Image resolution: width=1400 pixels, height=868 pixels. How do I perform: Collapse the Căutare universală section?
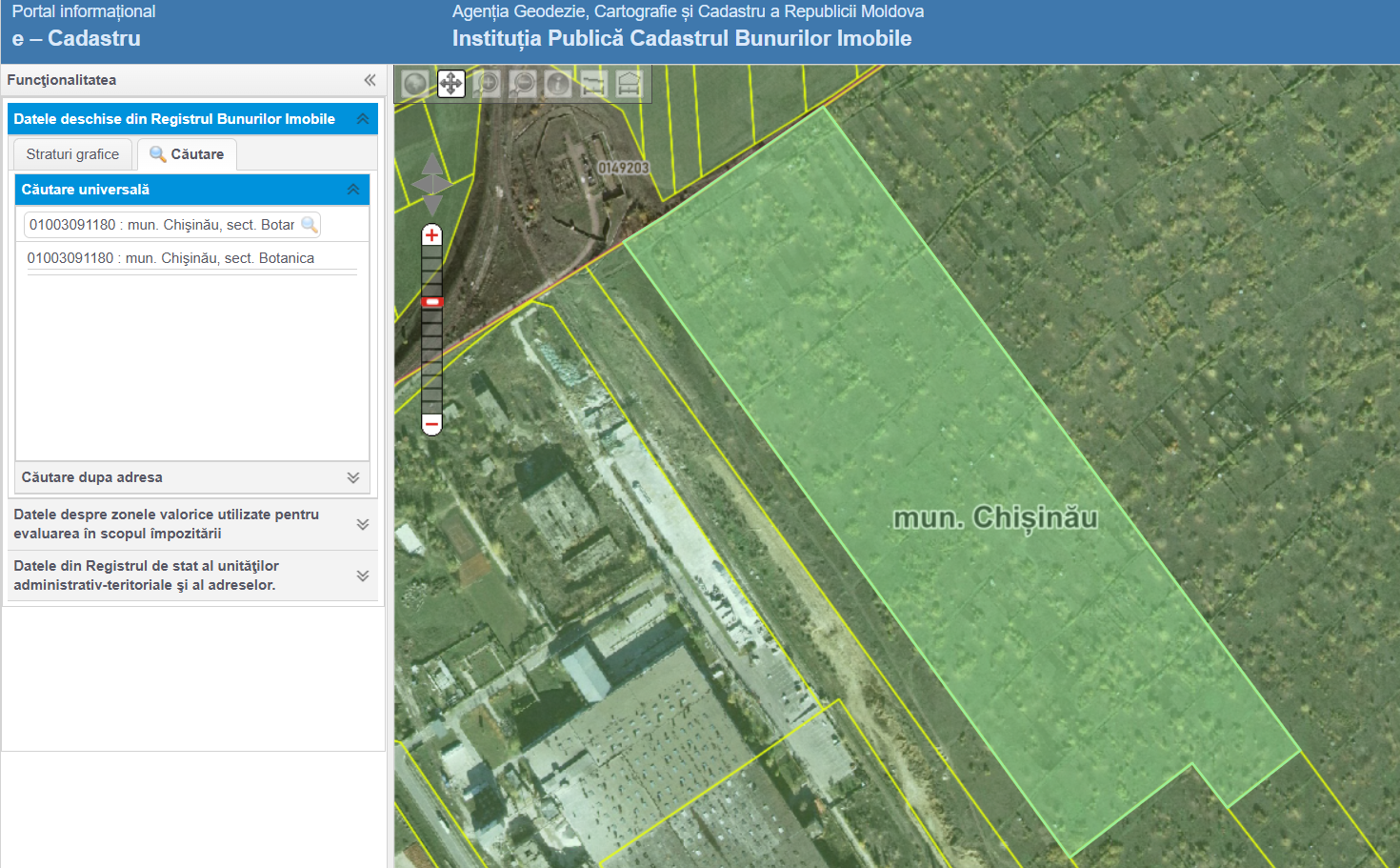click(x=353, y=190)
